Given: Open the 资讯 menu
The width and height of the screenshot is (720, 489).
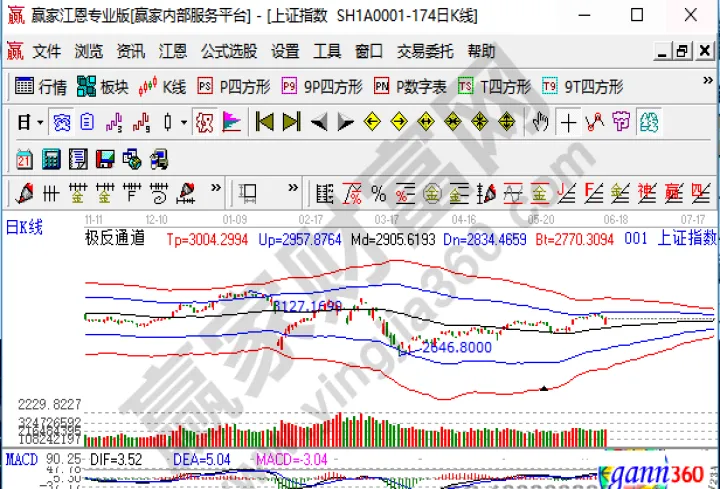Looking at the screenshot, I should 131,51.
